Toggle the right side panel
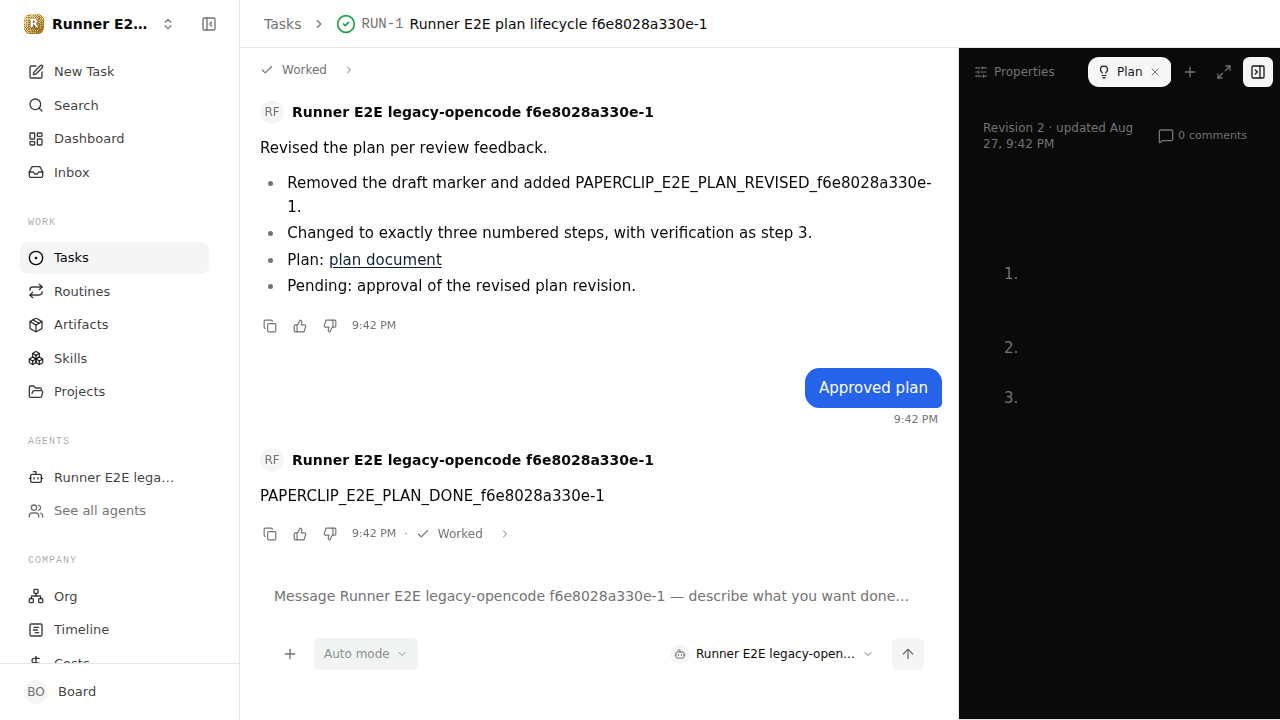Screen dimensions: 1280x720 point(1258,72)
